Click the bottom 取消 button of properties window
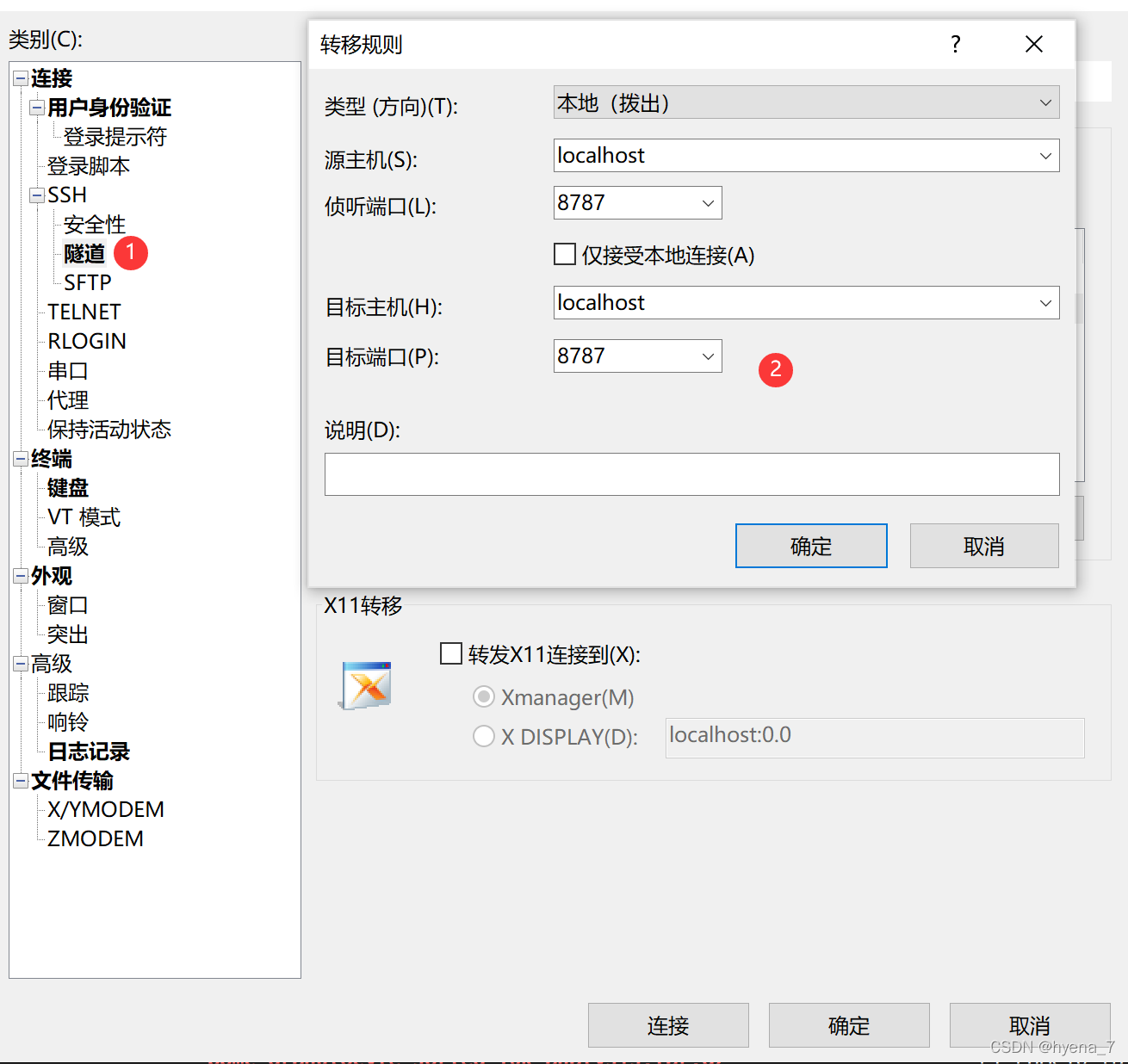Image resolution: width=1128 pixels, height=1064 pixels. 1030,1025
